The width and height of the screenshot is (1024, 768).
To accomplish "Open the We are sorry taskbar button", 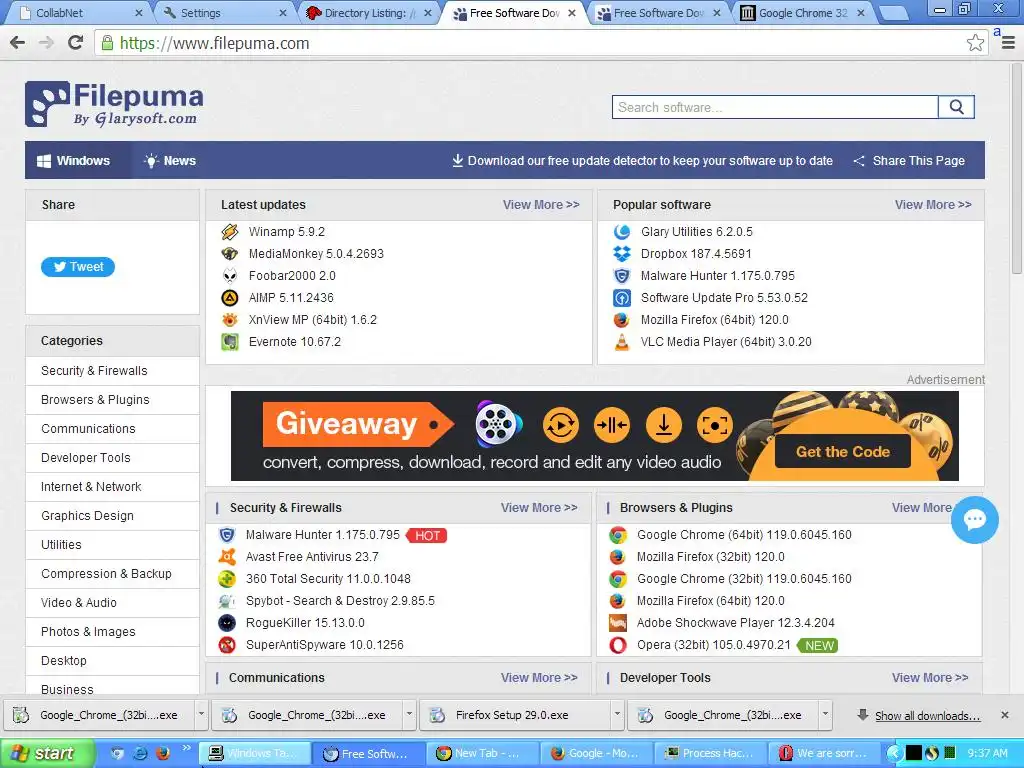I will click(824, 753).
